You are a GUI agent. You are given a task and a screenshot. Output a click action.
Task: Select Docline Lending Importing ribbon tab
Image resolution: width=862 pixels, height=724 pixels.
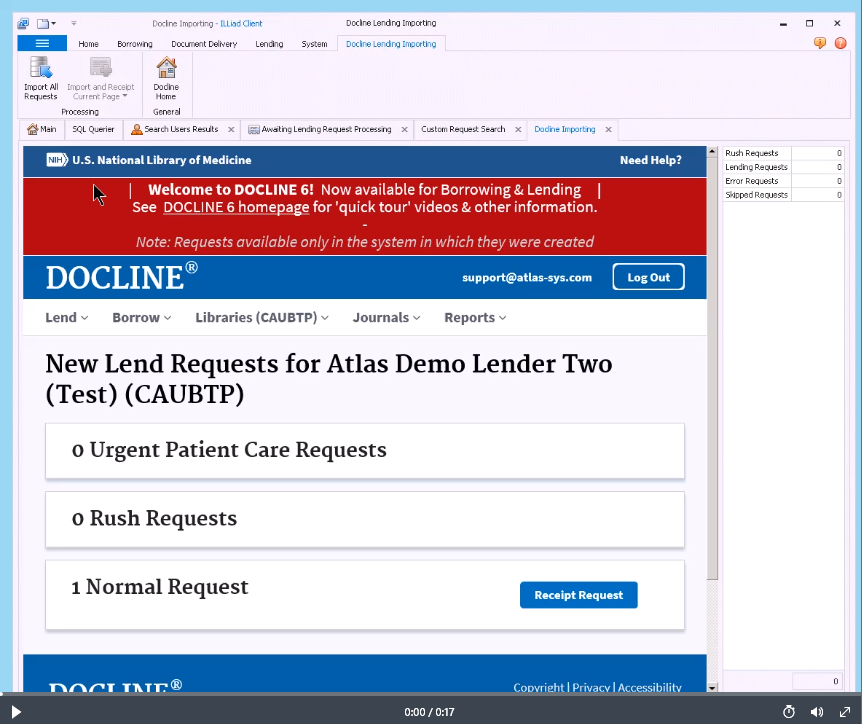click(391, 44)
